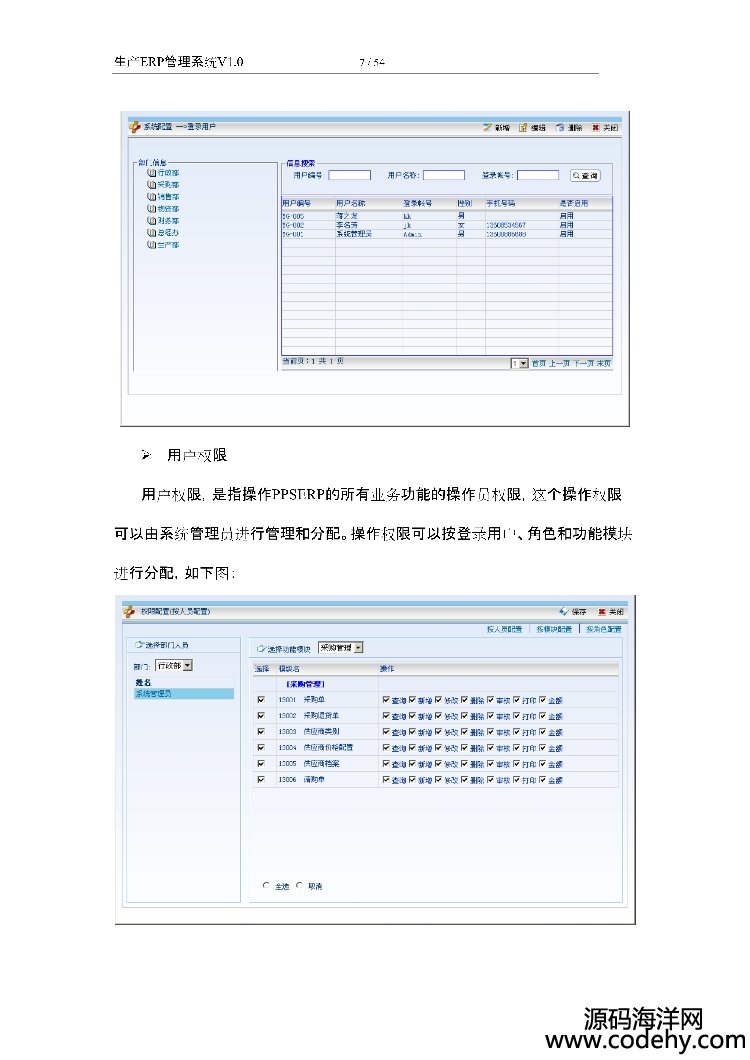Viewport: 750px width, 1060px height.
Task: Click the red 关闭 icon in user list window
Action: [x=596, y=127]
